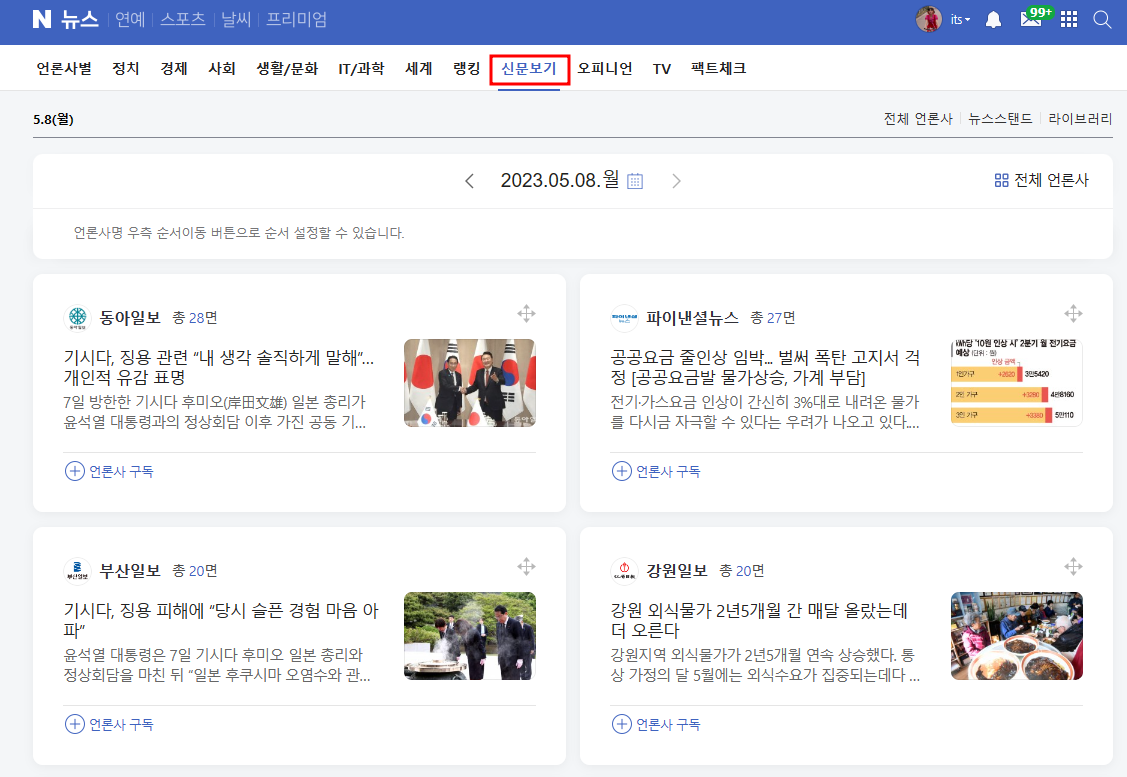Viewport: 1127px width, 777px height.
Task: Open headline 공공요금 줄인상 임박 article
Action: [x=765, y=367]
